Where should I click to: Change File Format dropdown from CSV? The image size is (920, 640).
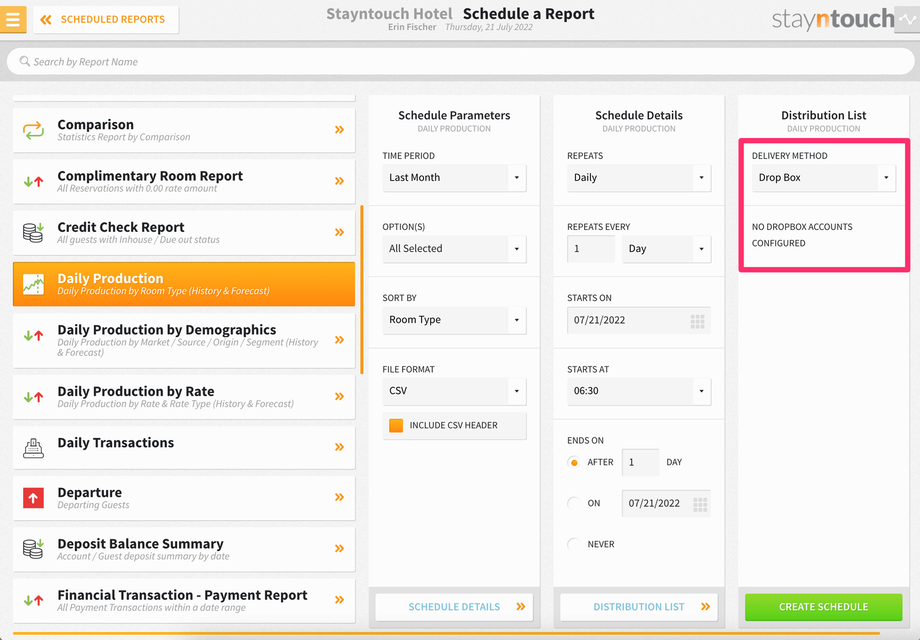pyautogui.click(x=454, y=391)
